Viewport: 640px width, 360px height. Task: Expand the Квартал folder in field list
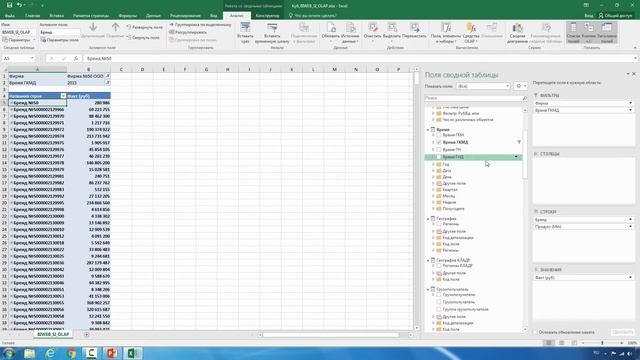(433, 190)
